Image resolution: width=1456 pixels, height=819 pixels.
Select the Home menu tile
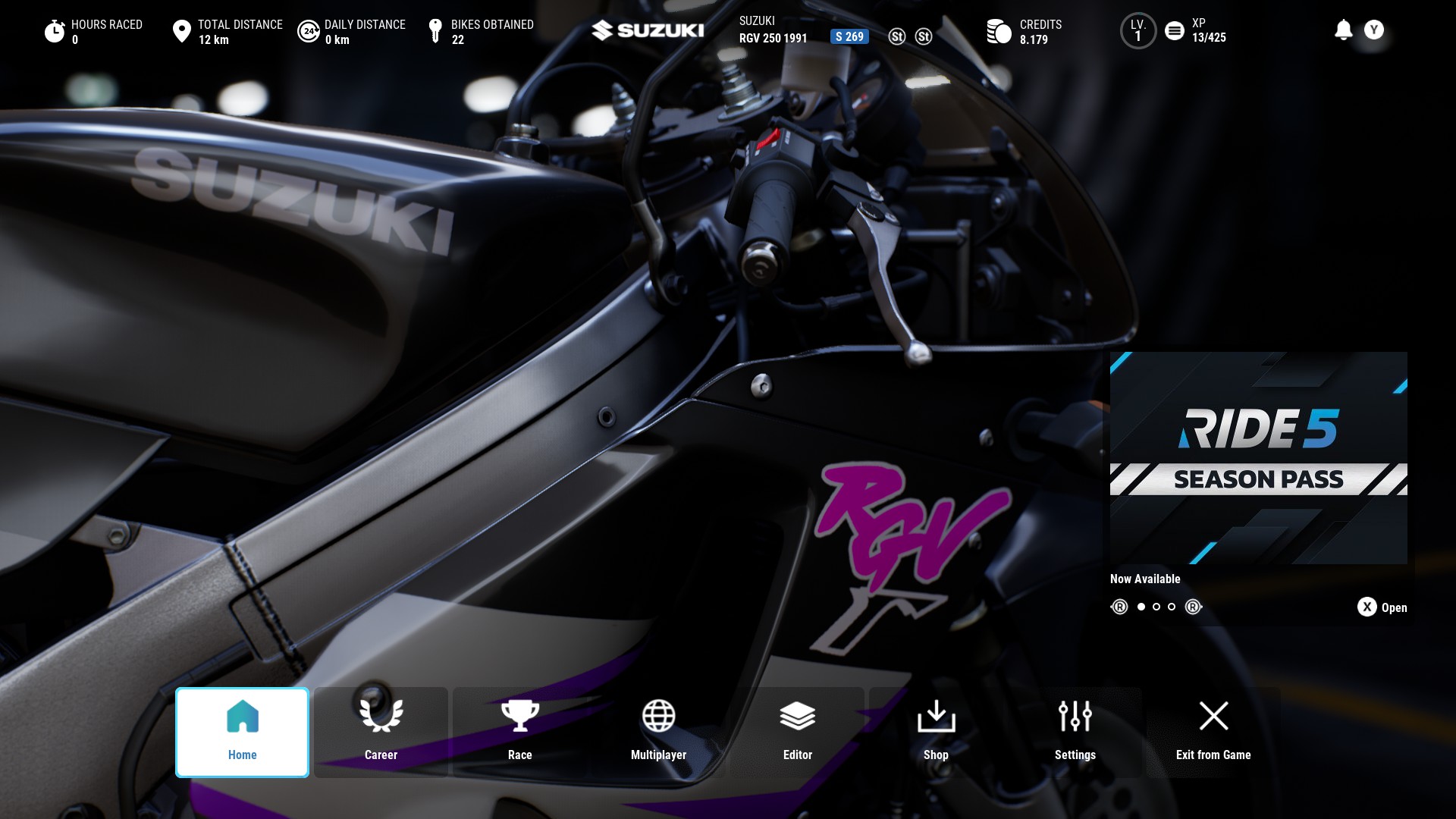click(242, 731)
